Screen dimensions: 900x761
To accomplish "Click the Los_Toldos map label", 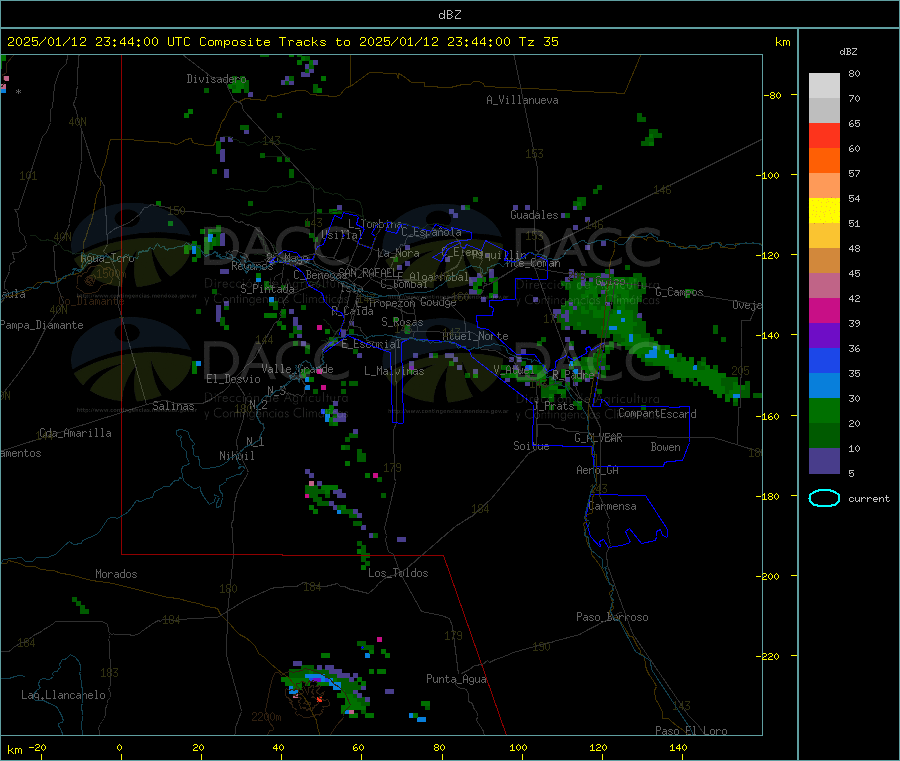I will click(398, 573).
